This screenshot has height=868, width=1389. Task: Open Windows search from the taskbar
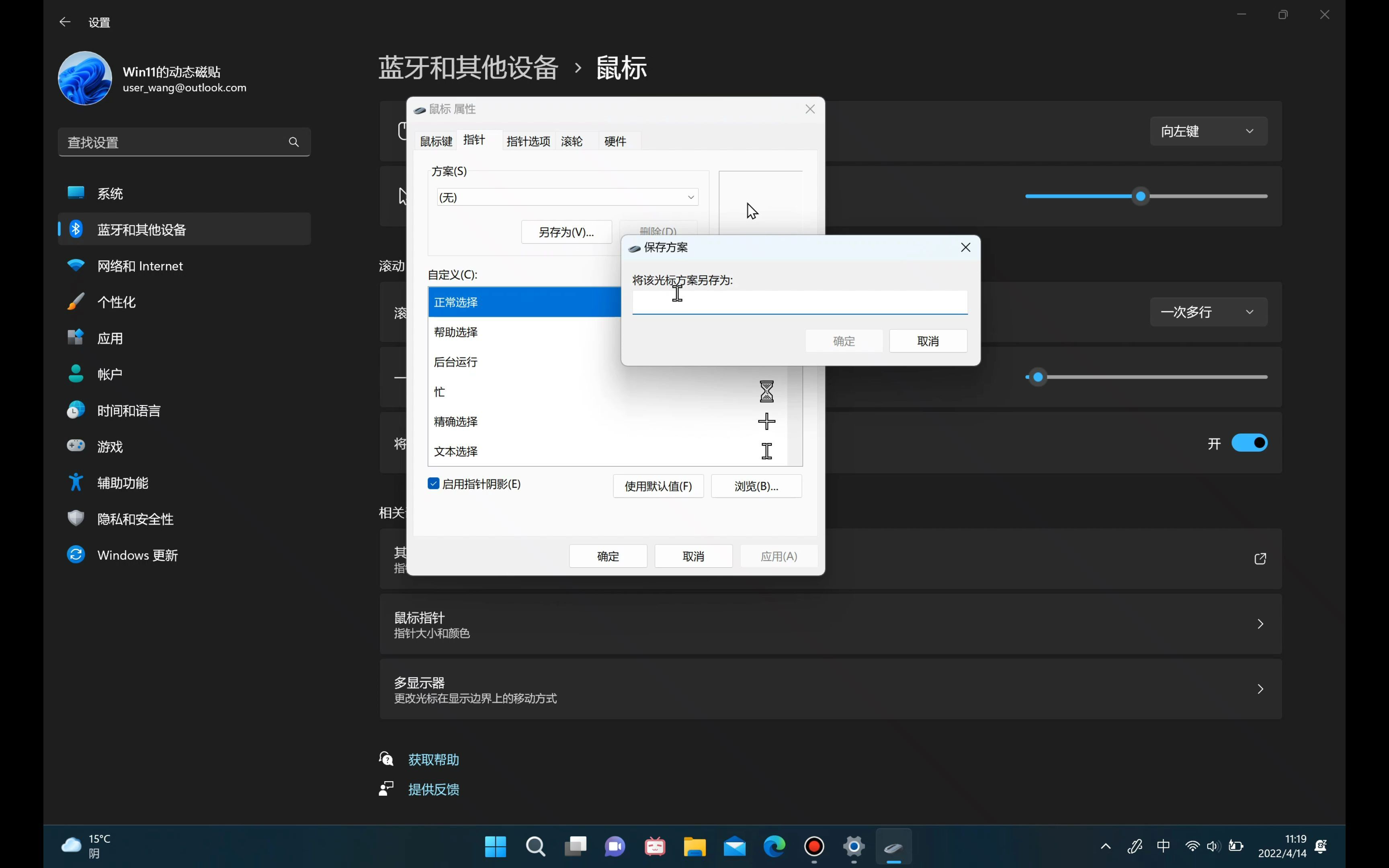(x=535, y=846)
